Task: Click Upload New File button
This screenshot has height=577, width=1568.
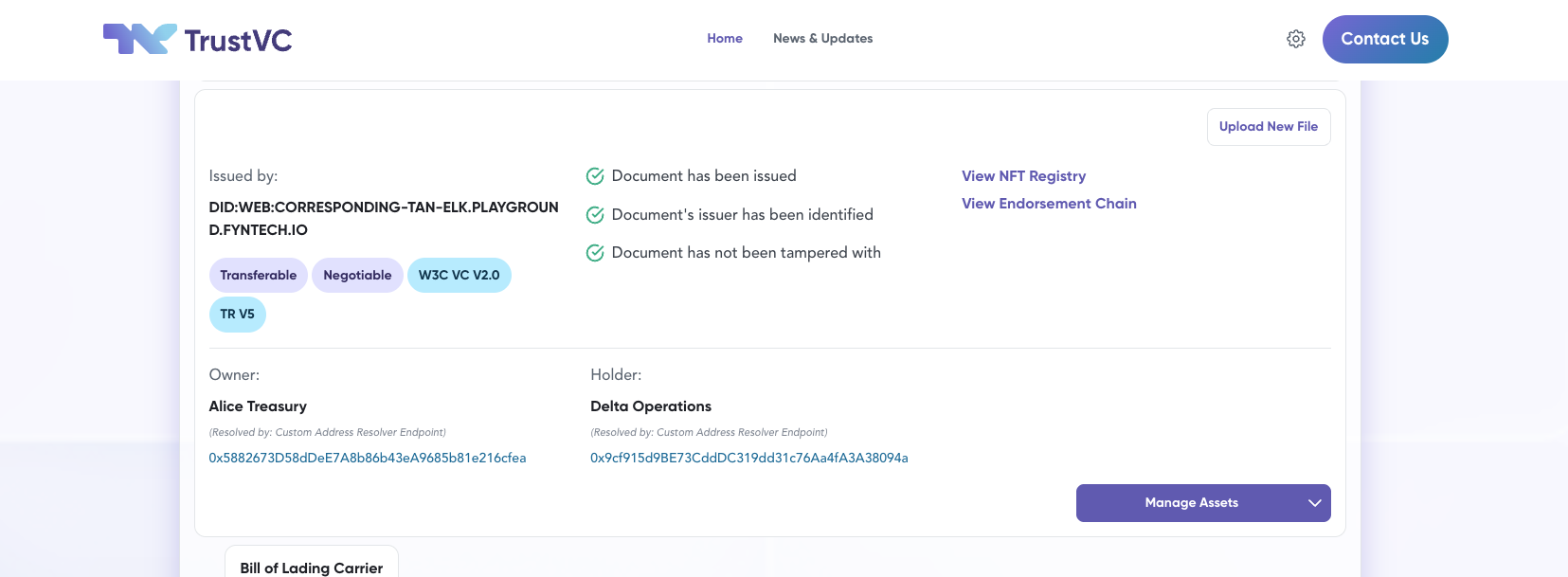Action: (x=1269, y=127)
